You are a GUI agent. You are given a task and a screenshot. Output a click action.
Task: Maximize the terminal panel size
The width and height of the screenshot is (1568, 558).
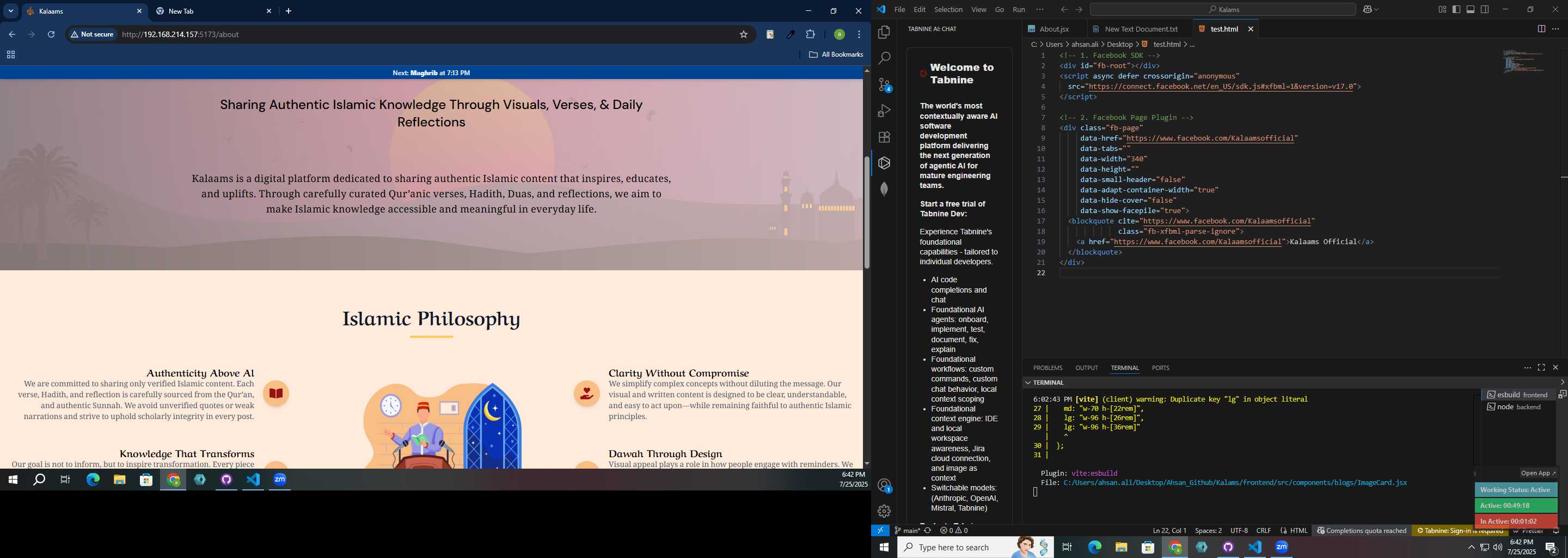(1541, 367)
